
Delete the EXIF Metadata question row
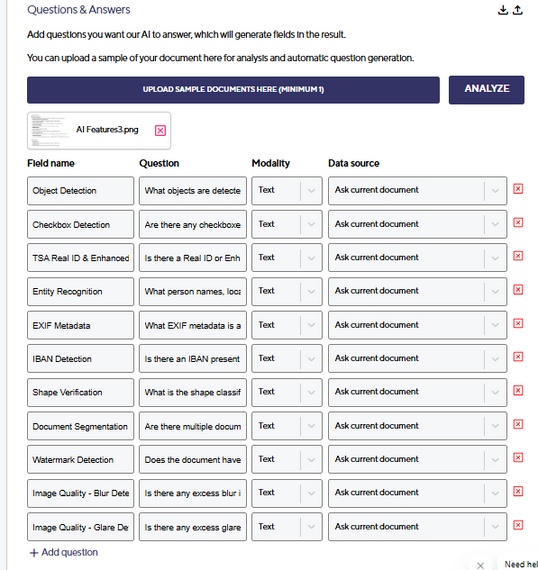coord(518,323)
